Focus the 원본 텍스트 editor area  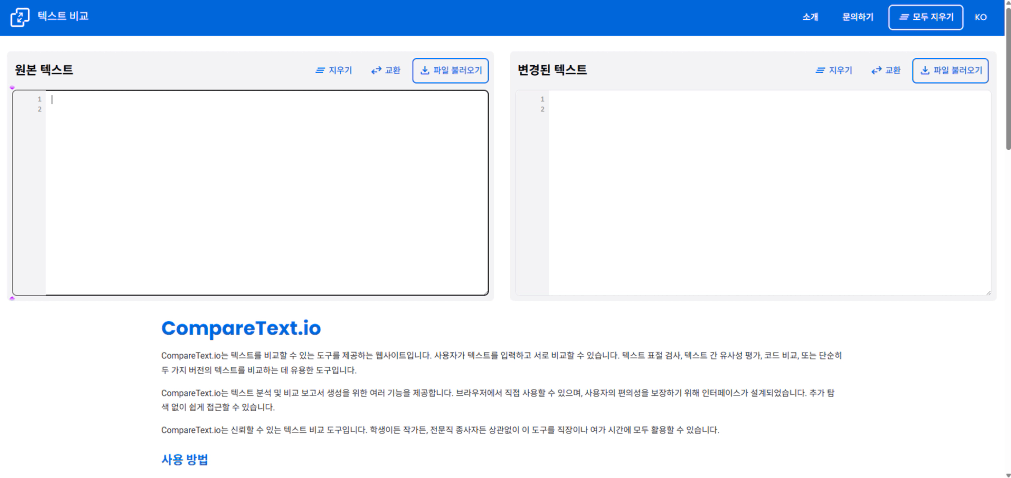pyautogui.click(x=267, y=193)
